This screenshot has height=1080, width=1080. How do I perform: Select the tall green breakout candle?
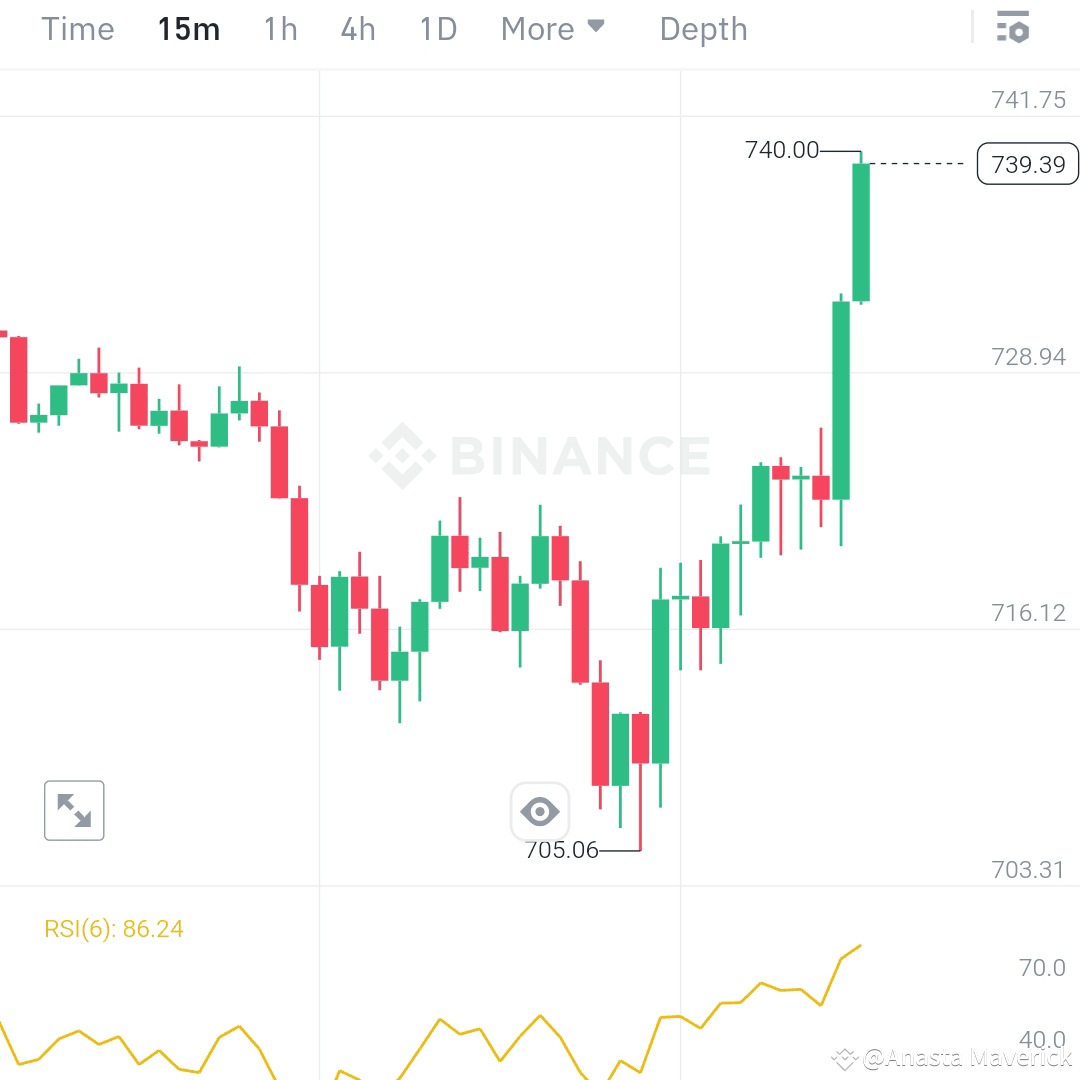pos(860,230)
